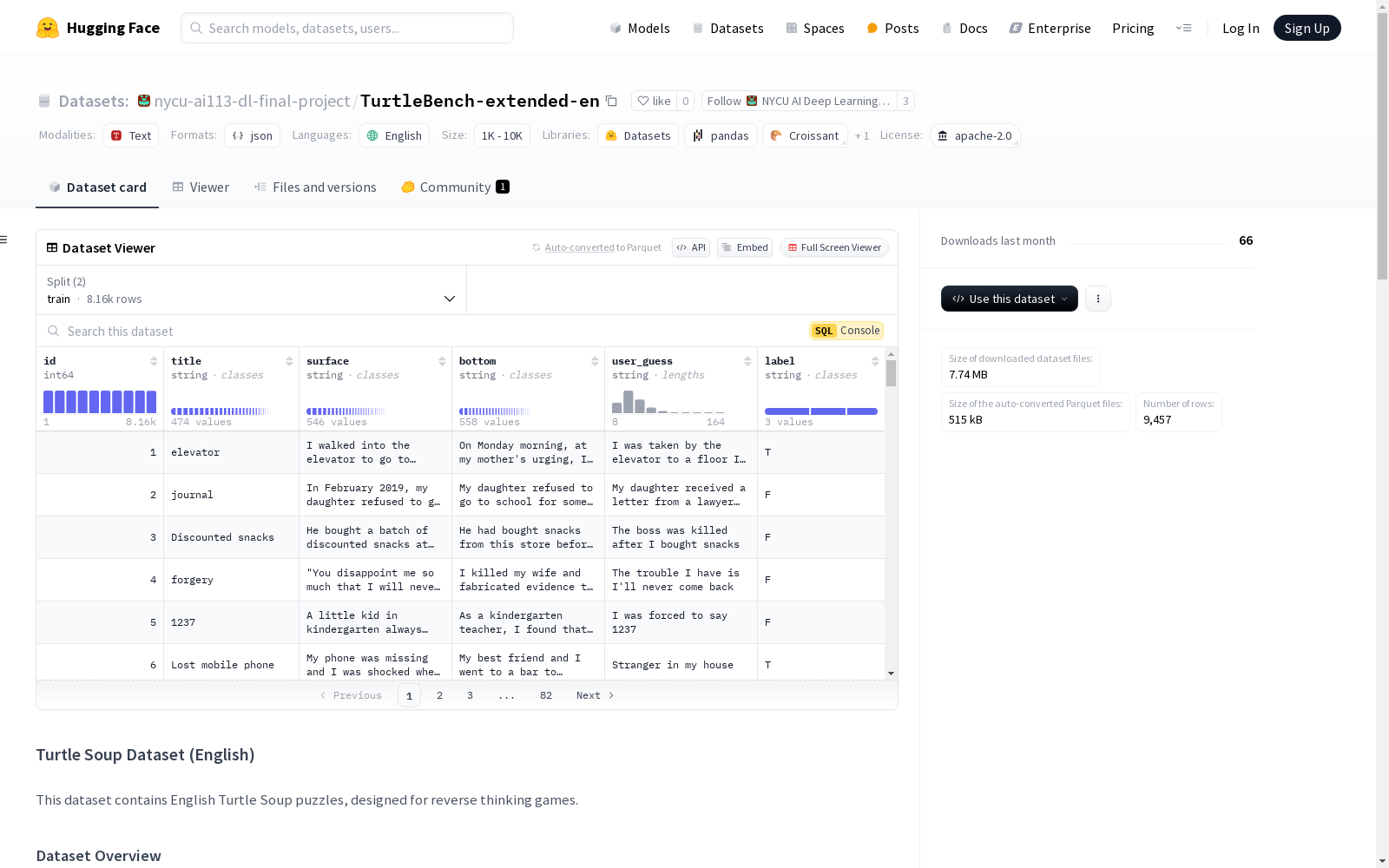Open the table of contents sidebar icon

(4, 240)
